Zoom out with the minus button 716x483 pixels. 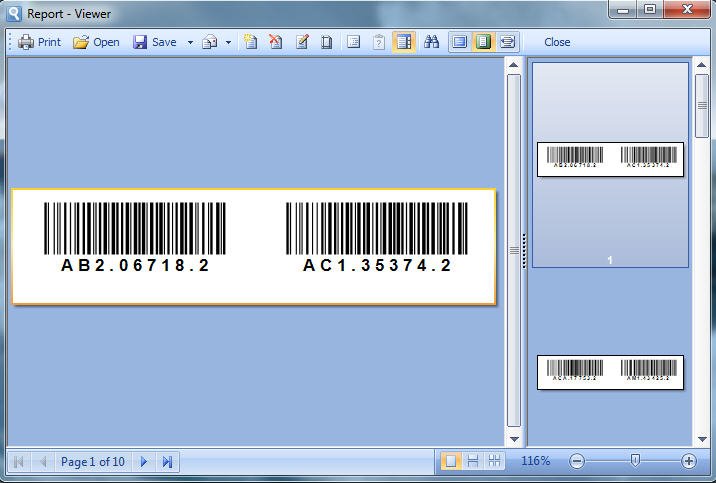point(577,461)
